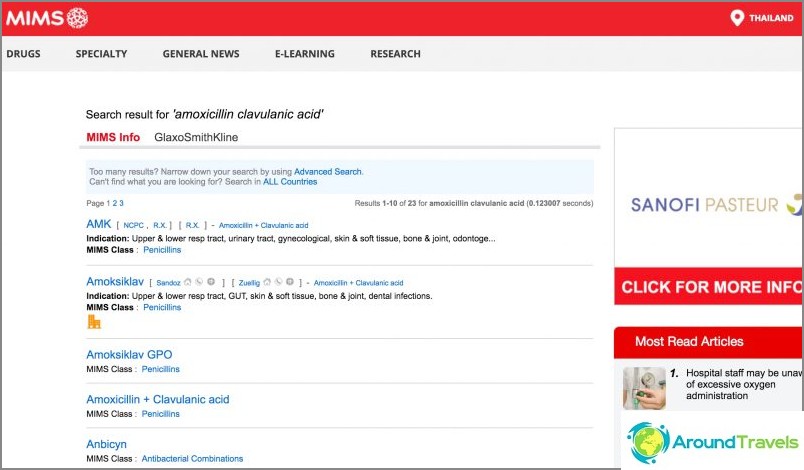Open the AMK drug entry
This screenshot has width=804, height=470.
[x=98, y=224]
